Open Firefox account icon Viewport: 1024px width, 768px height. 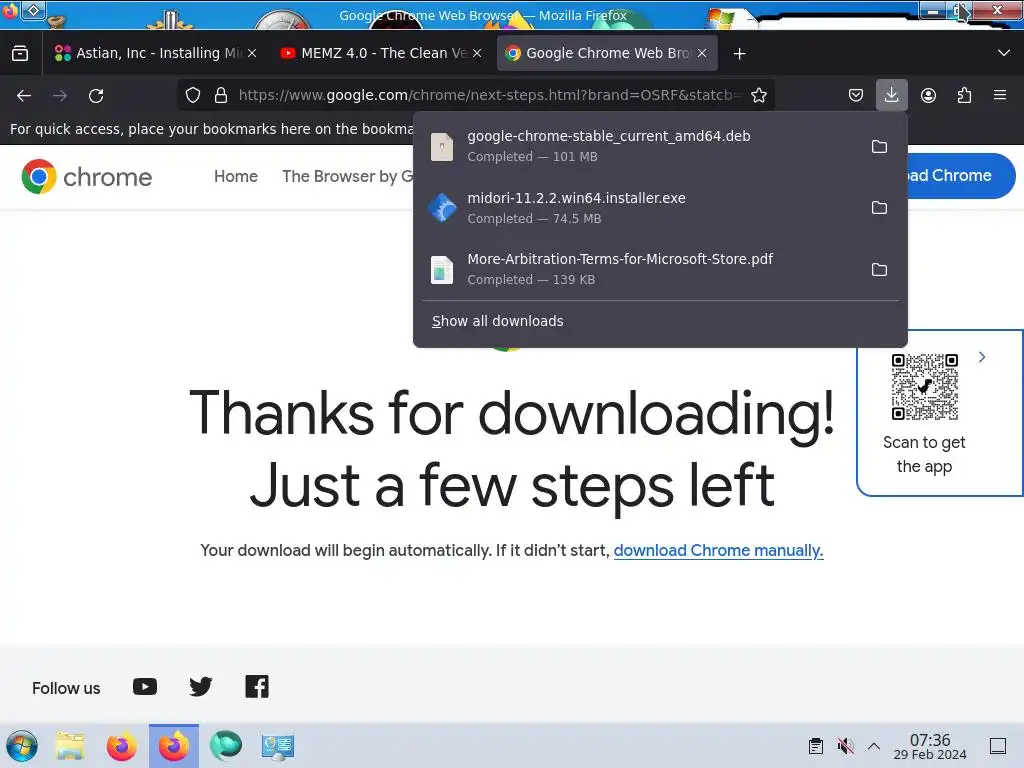tap(928, 95)
